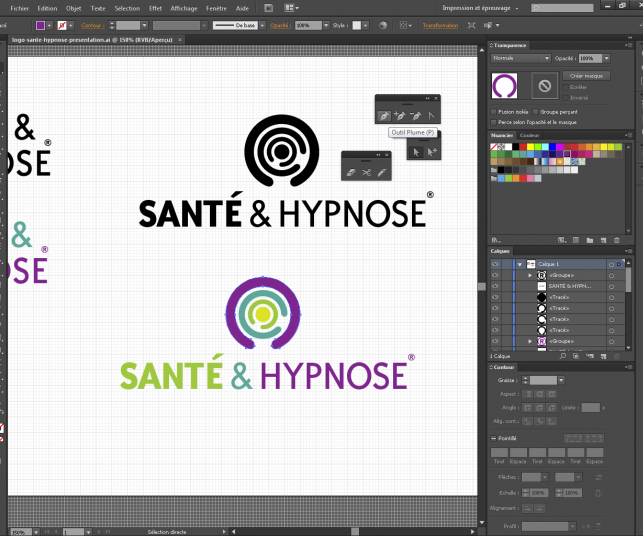Click new swatch group folder icon
The width and height of the screenshot is (643, 536).
tap(590, 240)
